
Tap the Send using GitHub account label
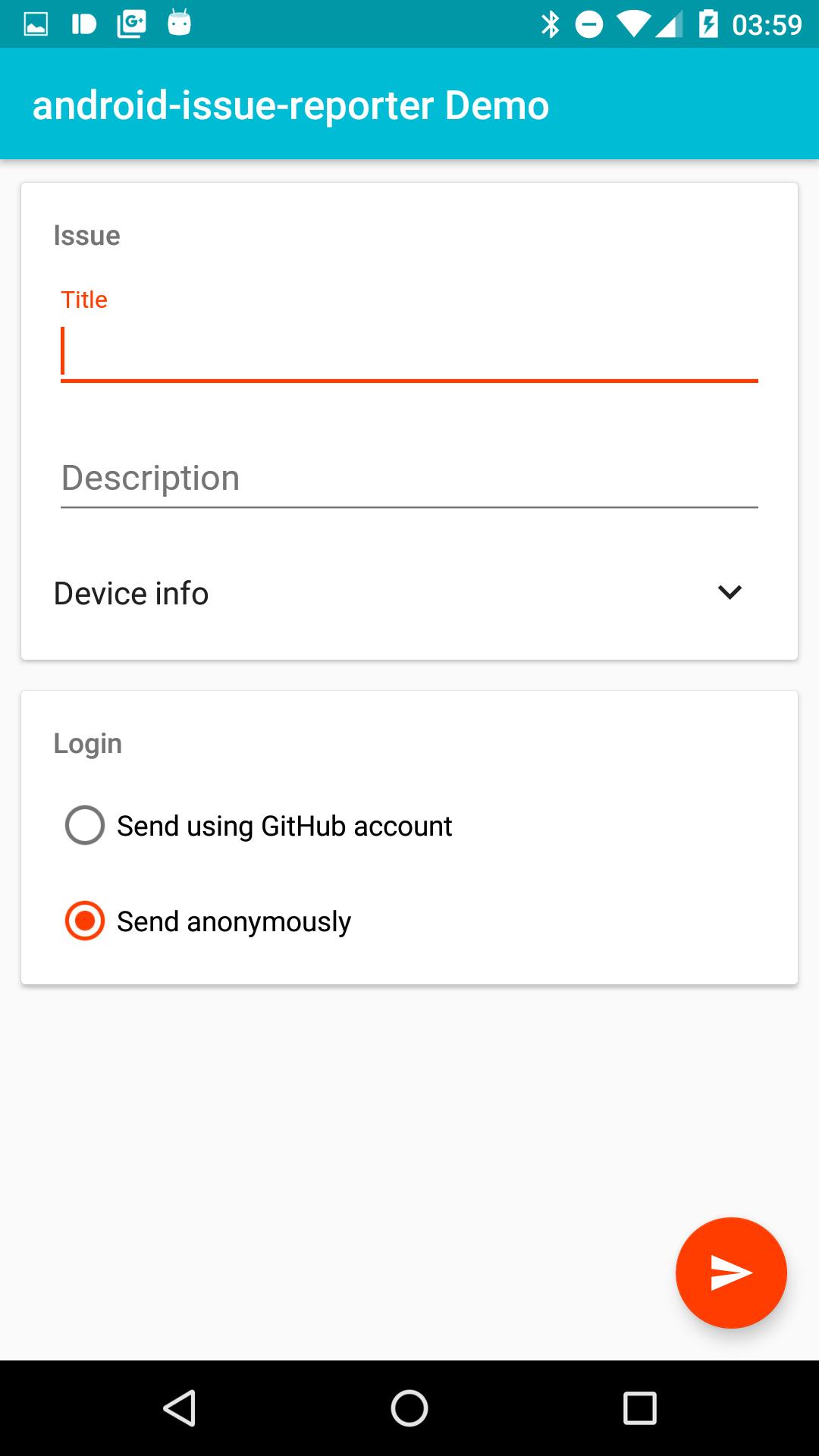click(x=284, y=826)
